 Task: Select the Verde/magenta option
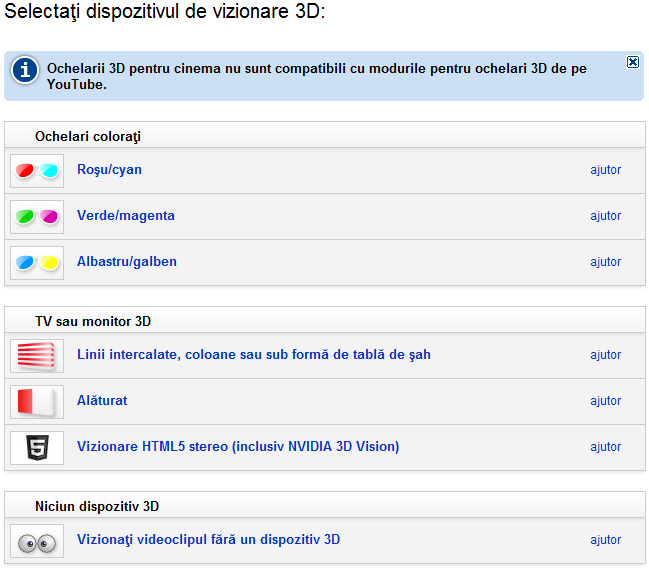(126, 216)
